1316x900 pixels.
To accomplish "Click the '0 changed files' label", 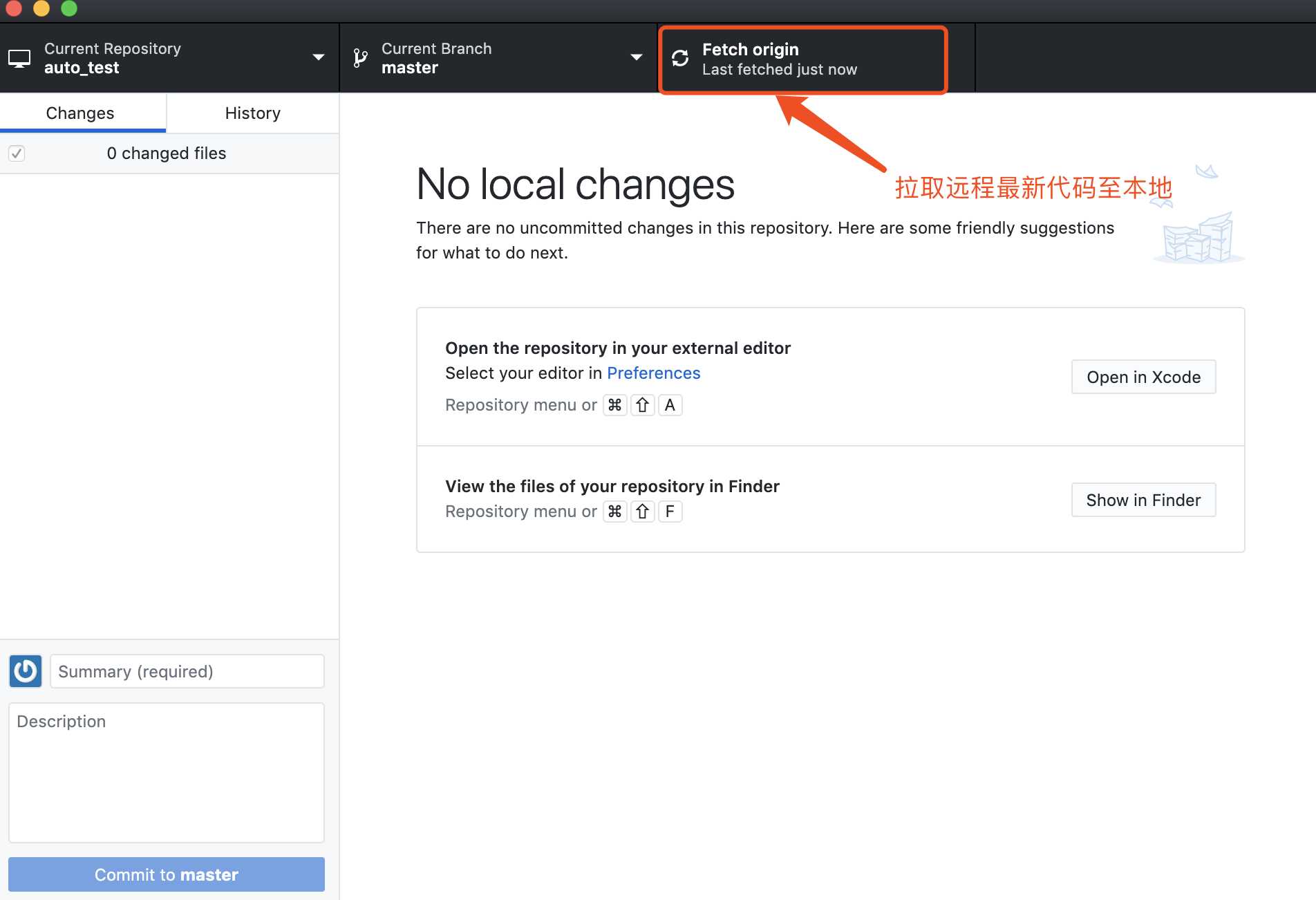I will [x=167, y=153].
